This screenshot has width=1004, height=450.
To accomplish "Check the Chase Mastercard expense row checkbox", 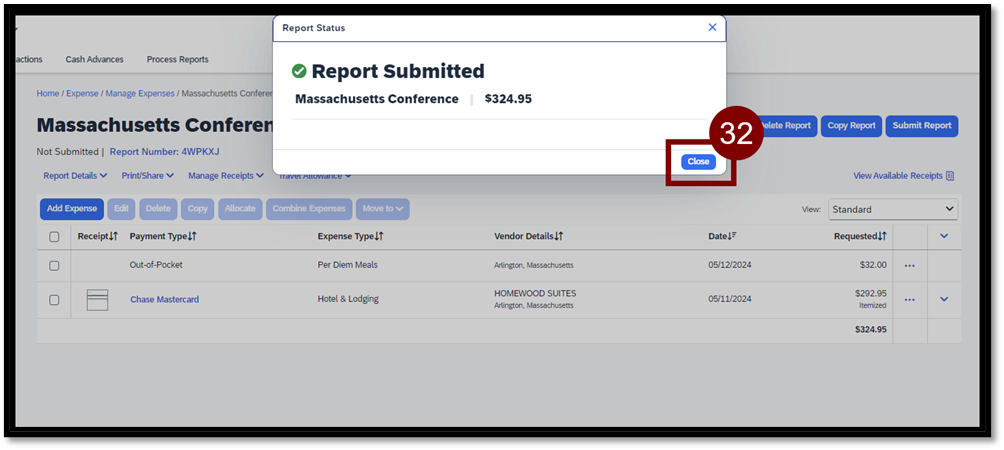I will [54, 299].
